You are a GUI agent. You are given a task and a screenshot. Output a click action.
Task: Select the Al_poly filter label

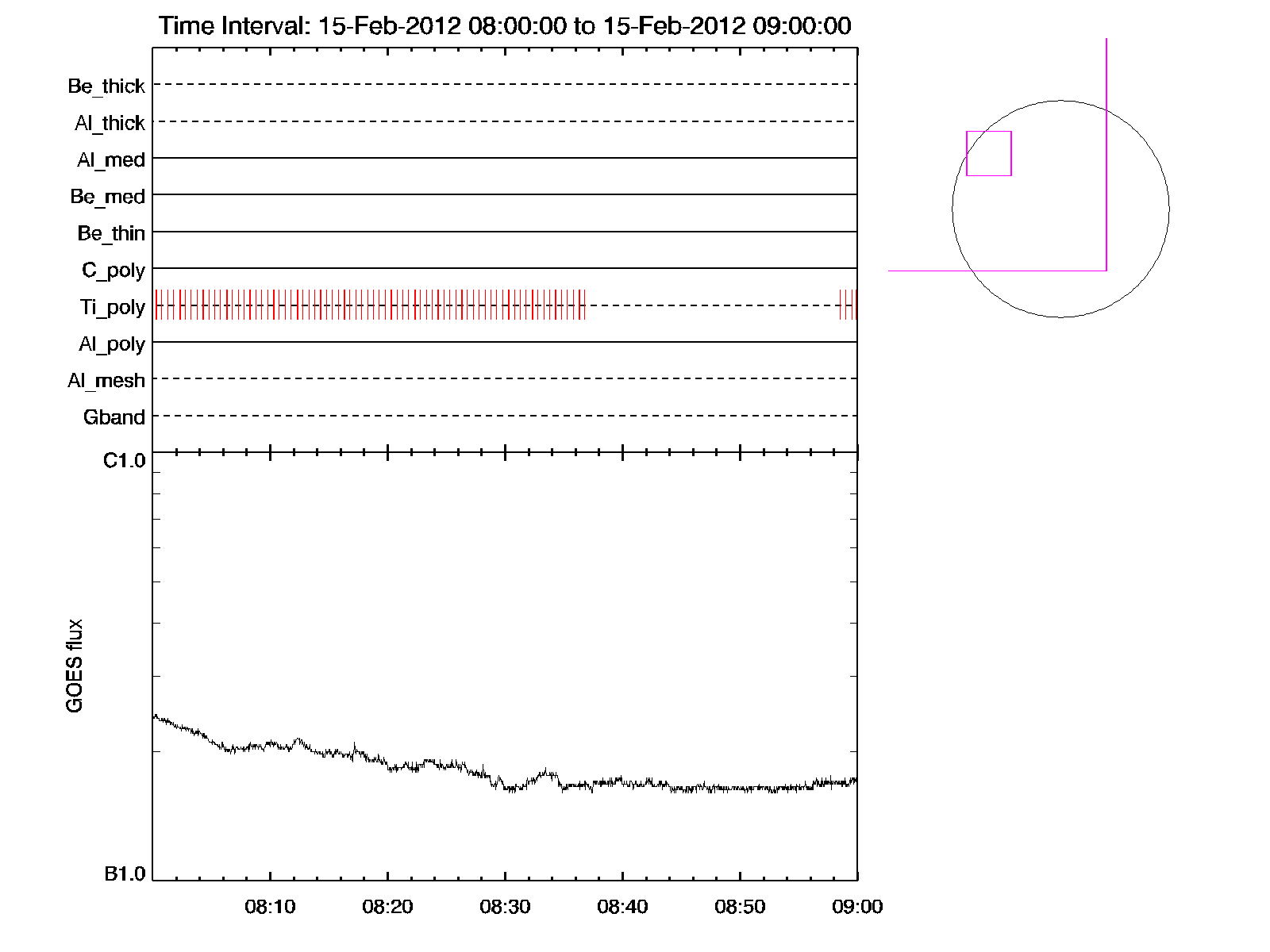[x=112, y=344]
